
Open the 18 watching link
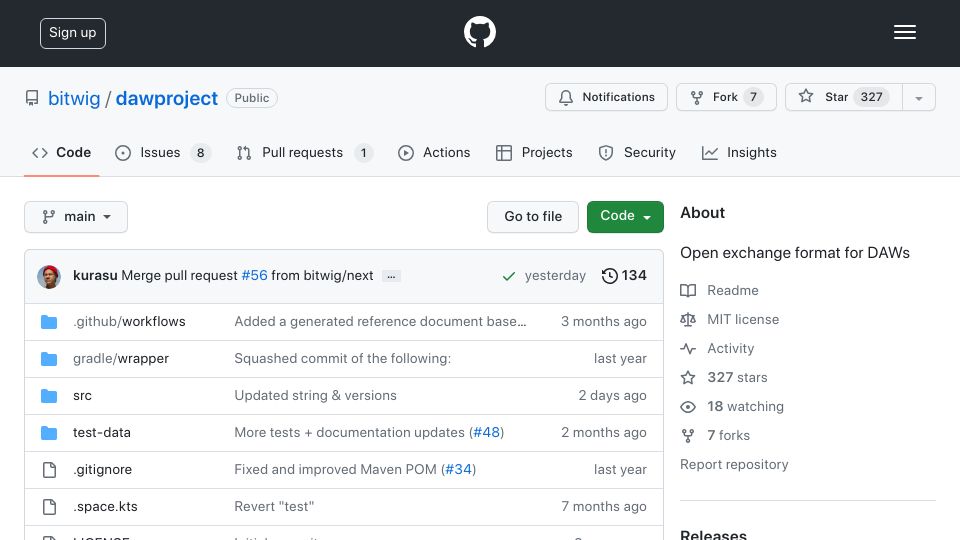click(x=745, y=407)
